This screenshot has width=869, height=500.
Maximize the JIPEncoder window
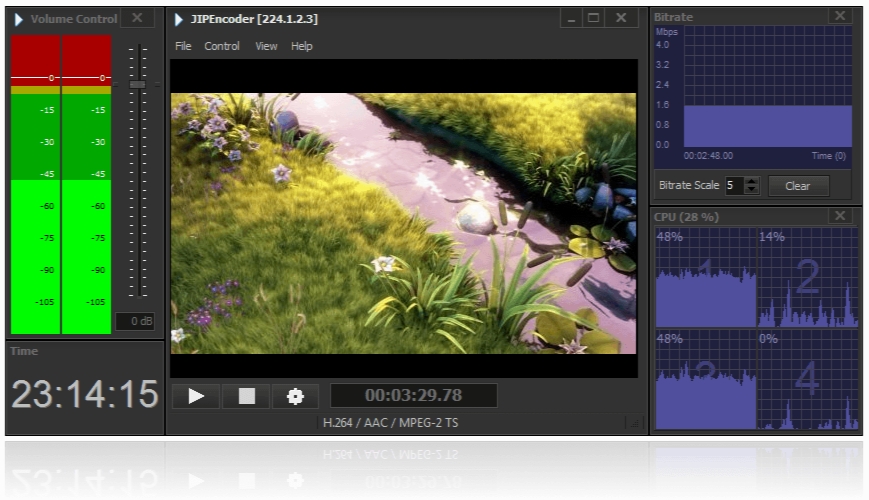pos(594,18)
